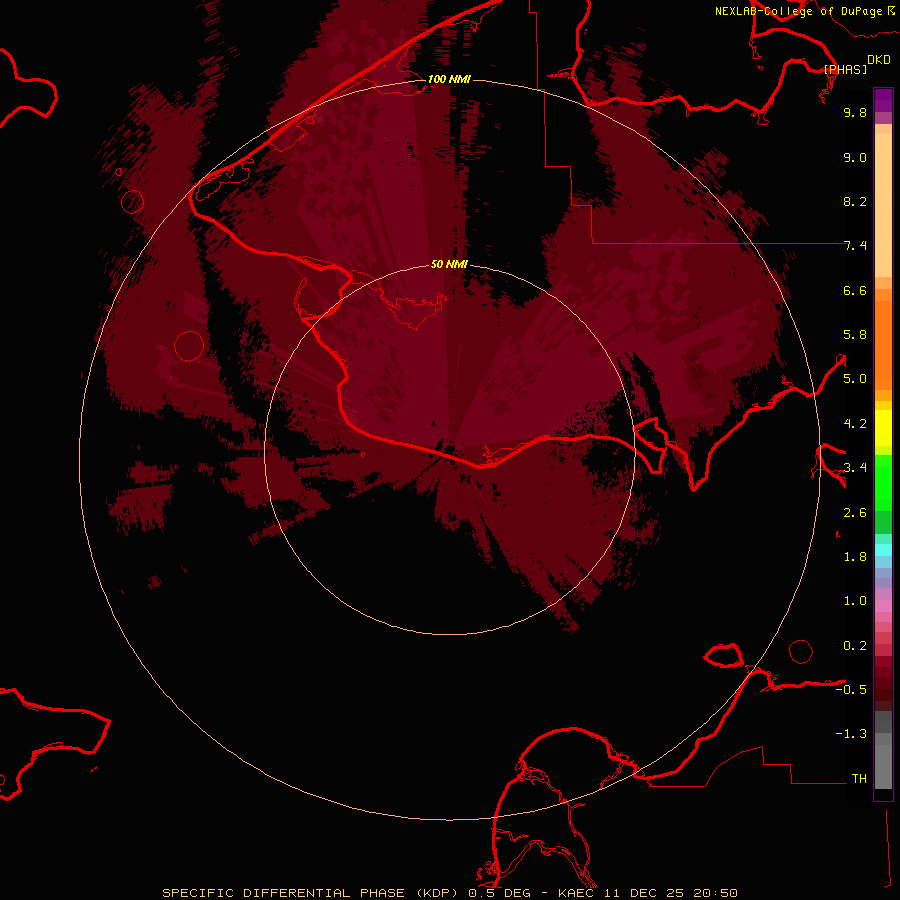Click the [PHAS] legend header
Viewport: 900px width, 900px height.
pos(845,69)
